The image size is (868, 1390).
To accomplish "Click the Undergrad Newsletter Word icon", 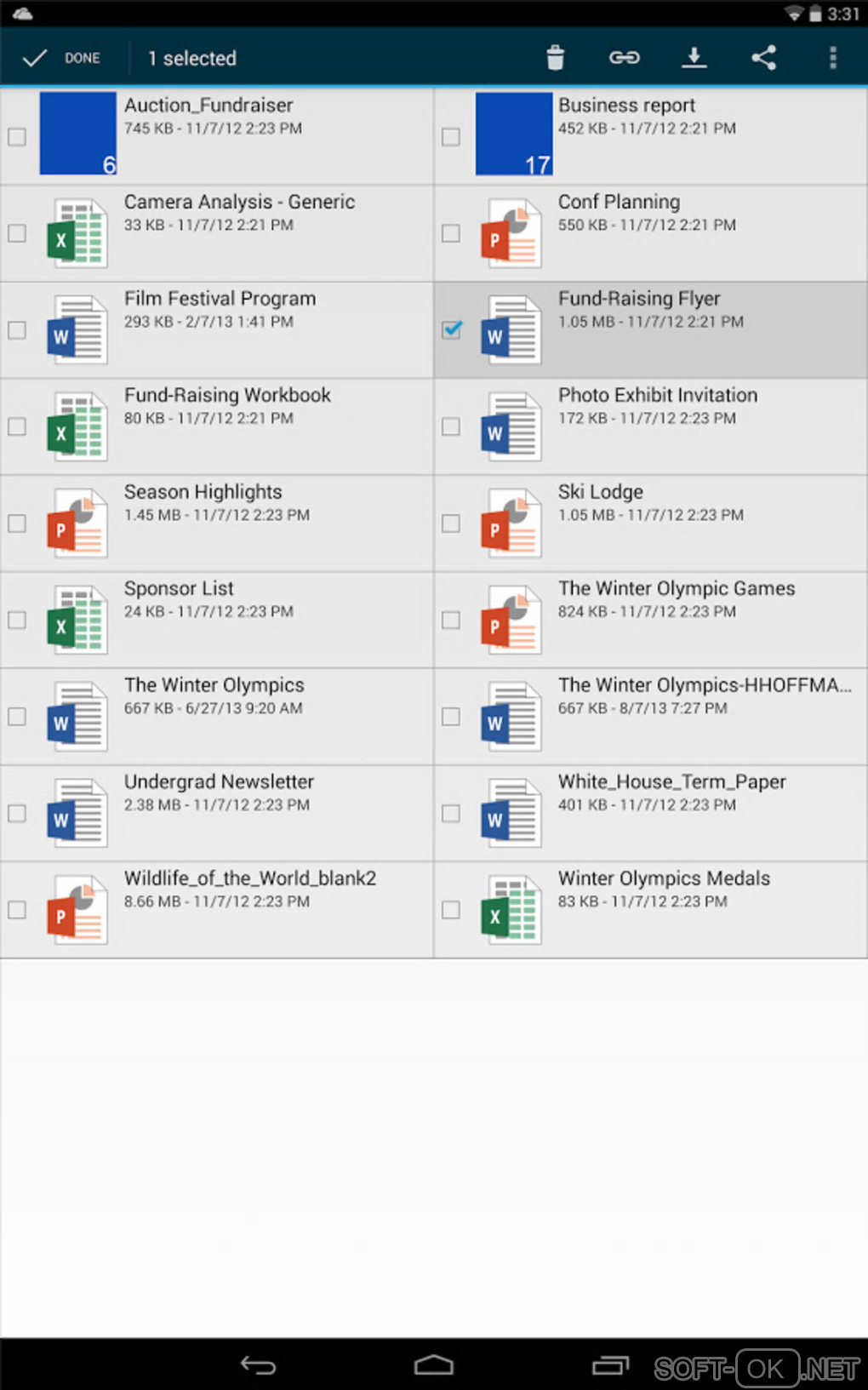I will pyautogui.click(x=77, y=813).
